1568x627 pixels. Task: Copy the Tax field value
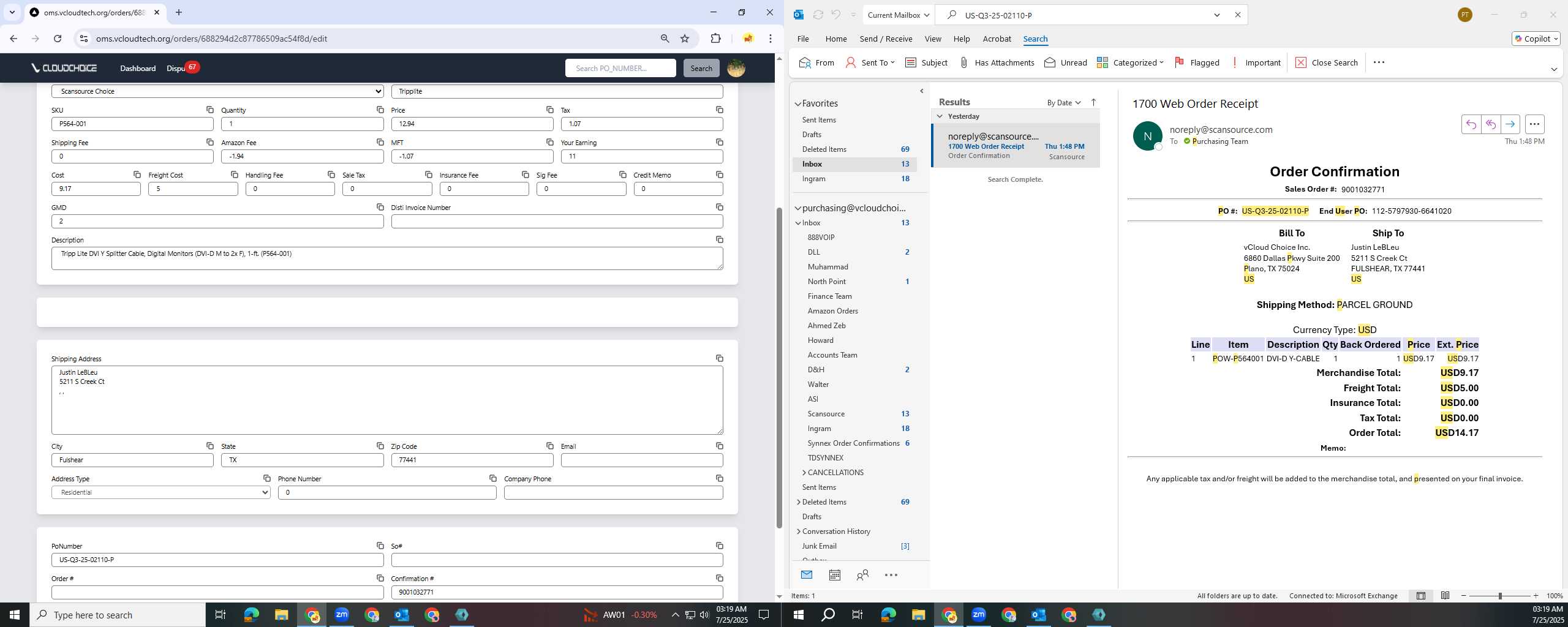(x=720, y=110)
